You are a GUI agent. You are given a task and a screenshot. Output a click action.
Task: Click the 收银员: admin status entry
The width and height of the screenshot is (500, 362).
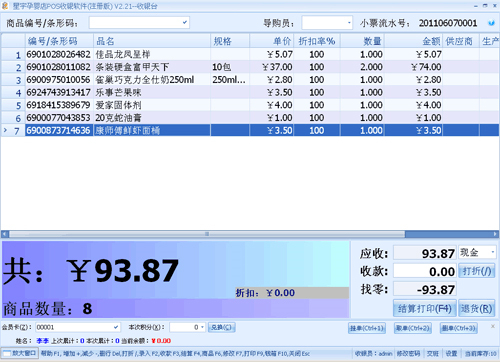(373, 353)
